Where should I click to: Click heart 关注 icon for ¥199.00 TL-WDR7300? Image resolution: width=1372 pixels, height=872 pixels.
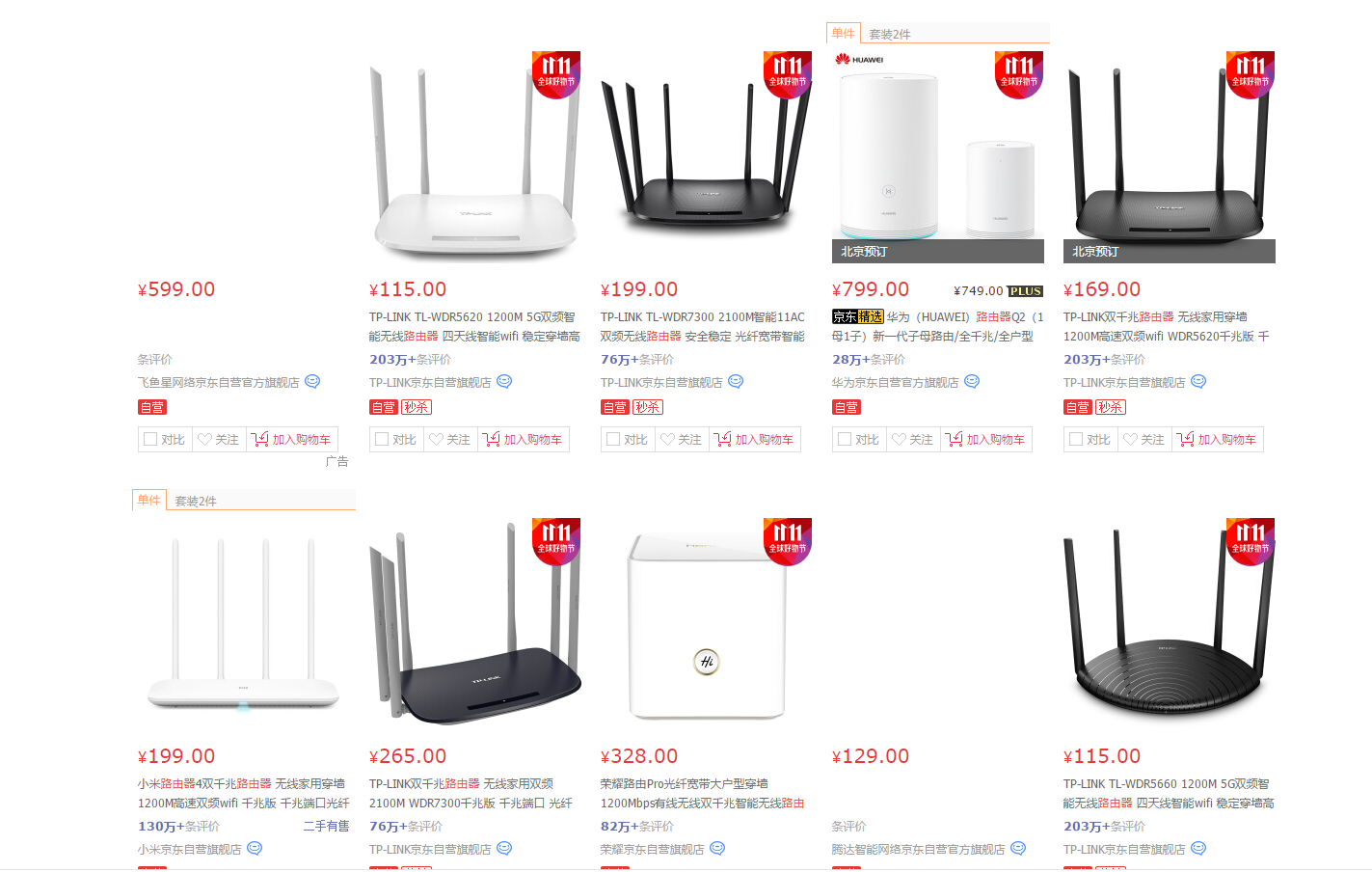[x=667, y=440]
